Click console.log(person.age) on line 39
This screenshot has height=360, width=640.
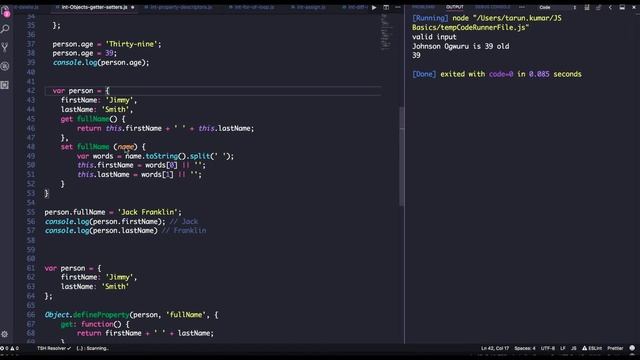(101, 62)
